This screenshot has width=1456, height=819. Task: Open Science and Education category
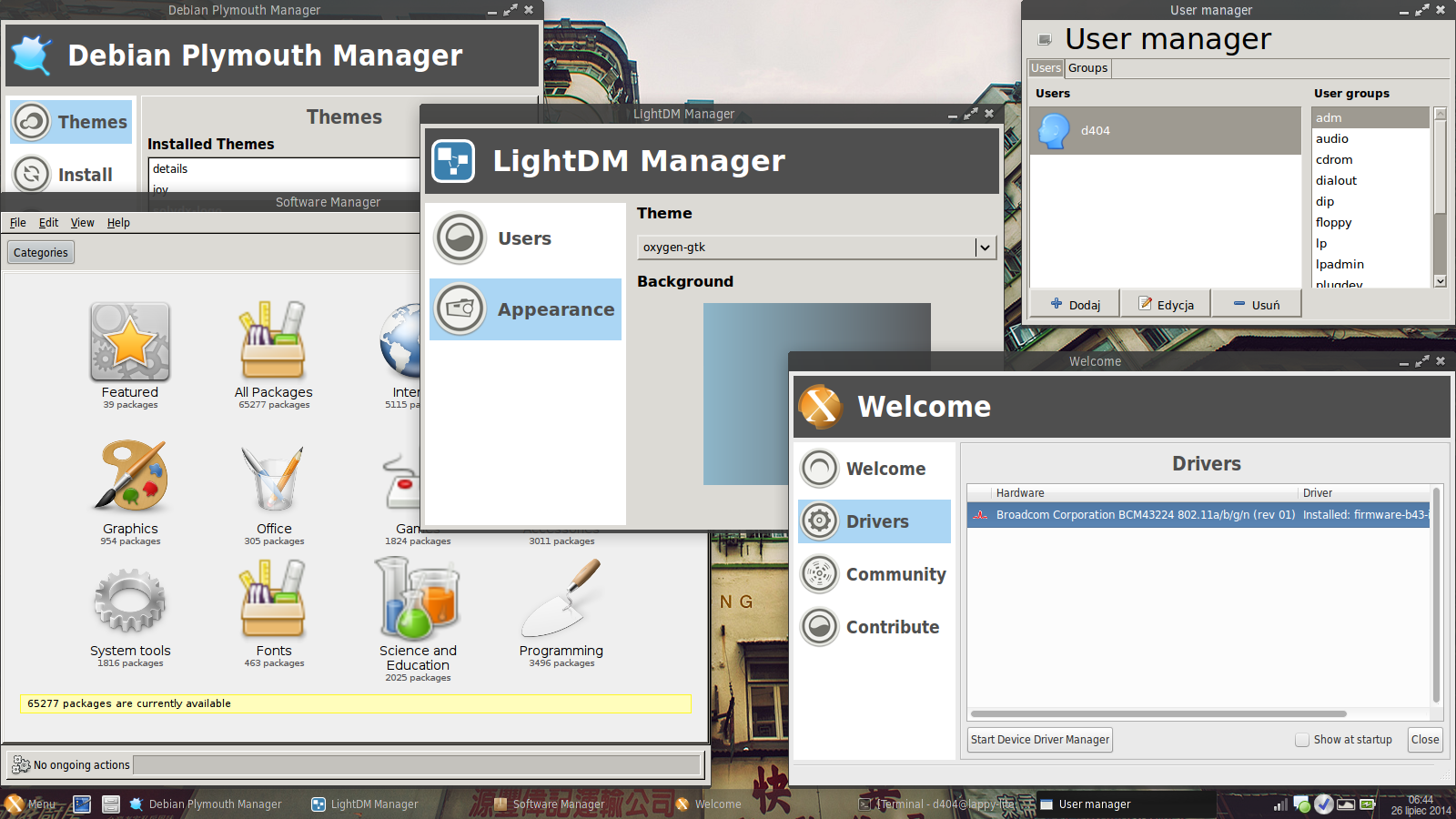[x=418, y=620]
